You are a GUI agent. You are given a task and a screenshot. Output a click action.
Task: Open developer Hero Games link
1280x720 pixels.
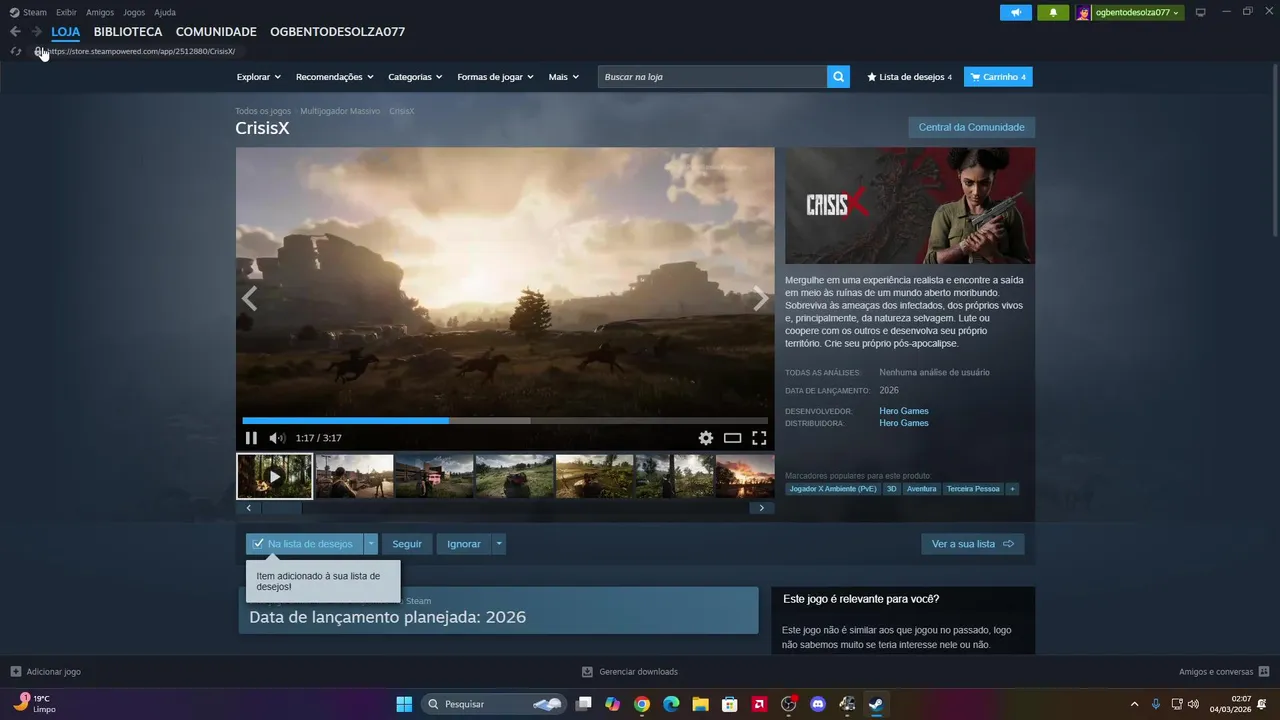[904, 411]
